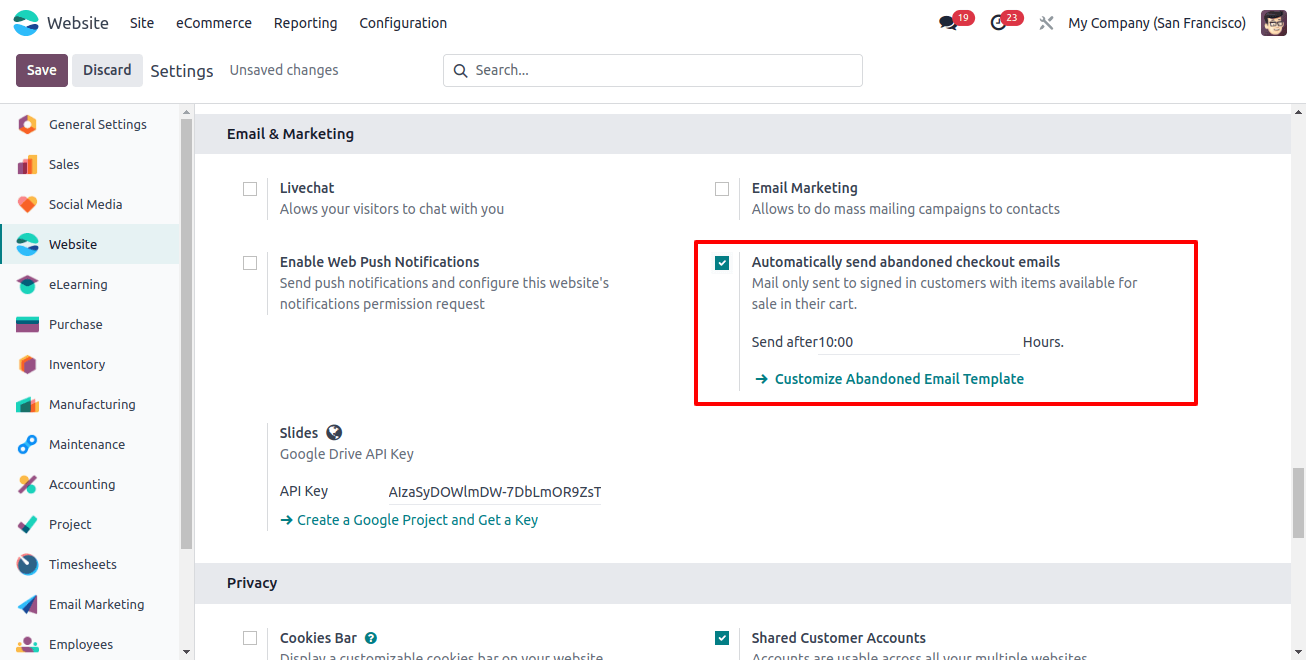This screenshot has height=660, width=1306.
Task: Click the Slides setting label
Action: pyautogui.click(x=299, y=433)
